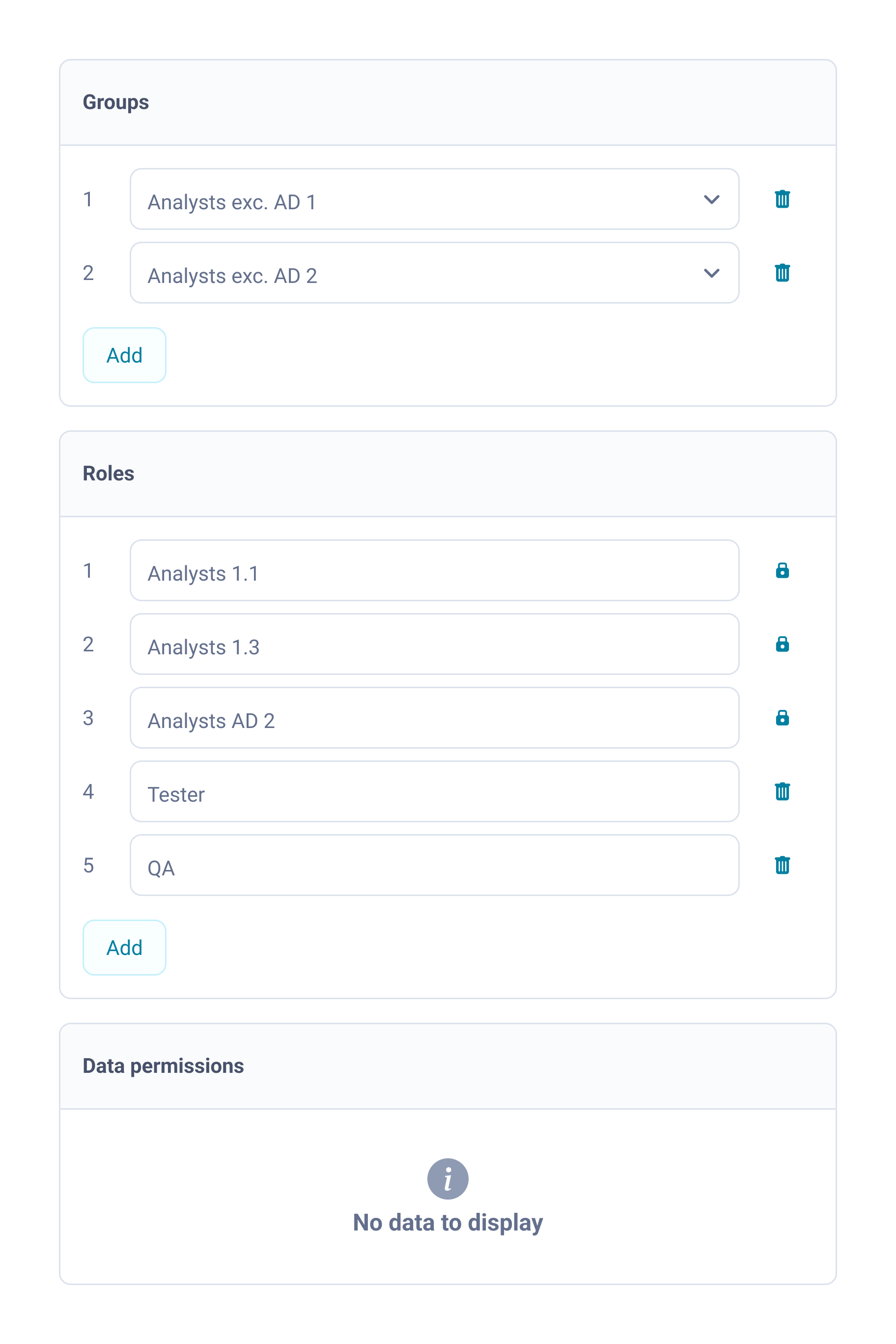896x1344 pixels.
Task: Open the Analysts exc. AD 1 group selector
Action: click(x=400, y=199)
